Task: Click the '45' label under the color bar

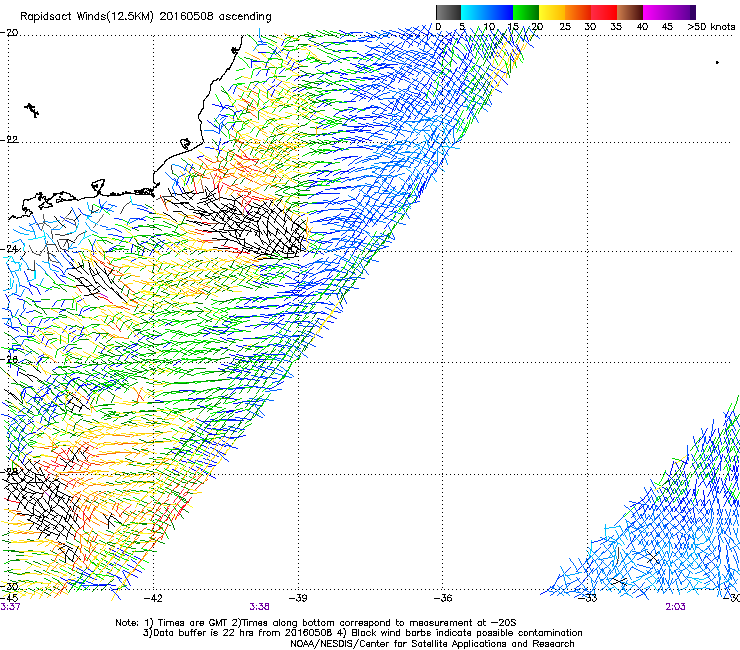Action: pos(667,27)
